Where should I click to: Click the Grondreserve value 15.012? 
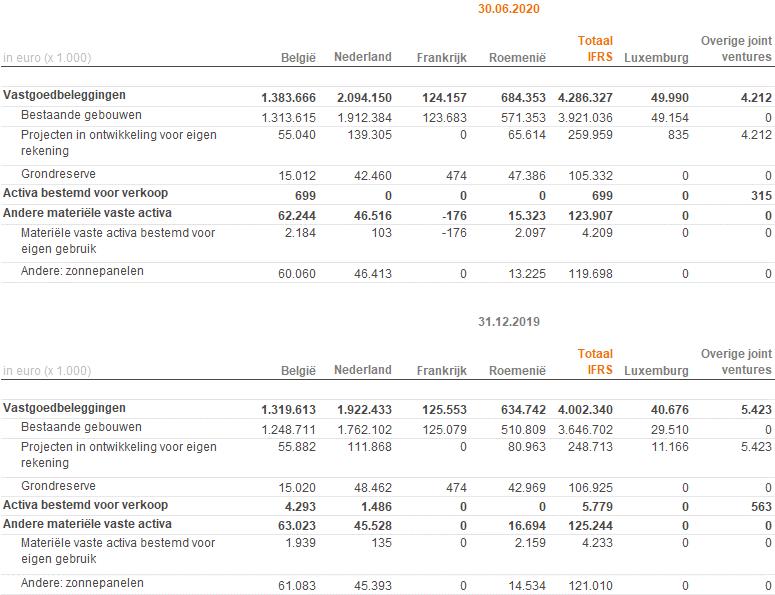[297, 176]
